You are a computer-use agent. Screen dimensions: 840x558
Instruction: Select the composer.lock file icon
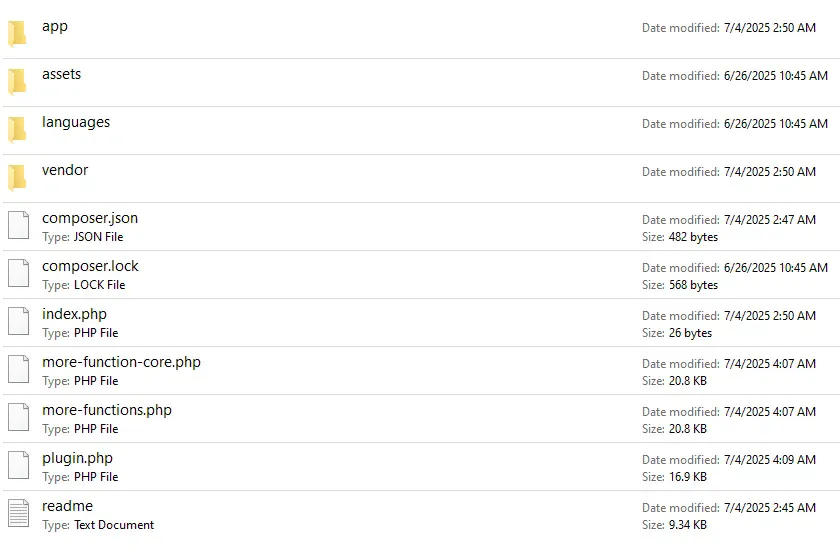pos(18,273)
